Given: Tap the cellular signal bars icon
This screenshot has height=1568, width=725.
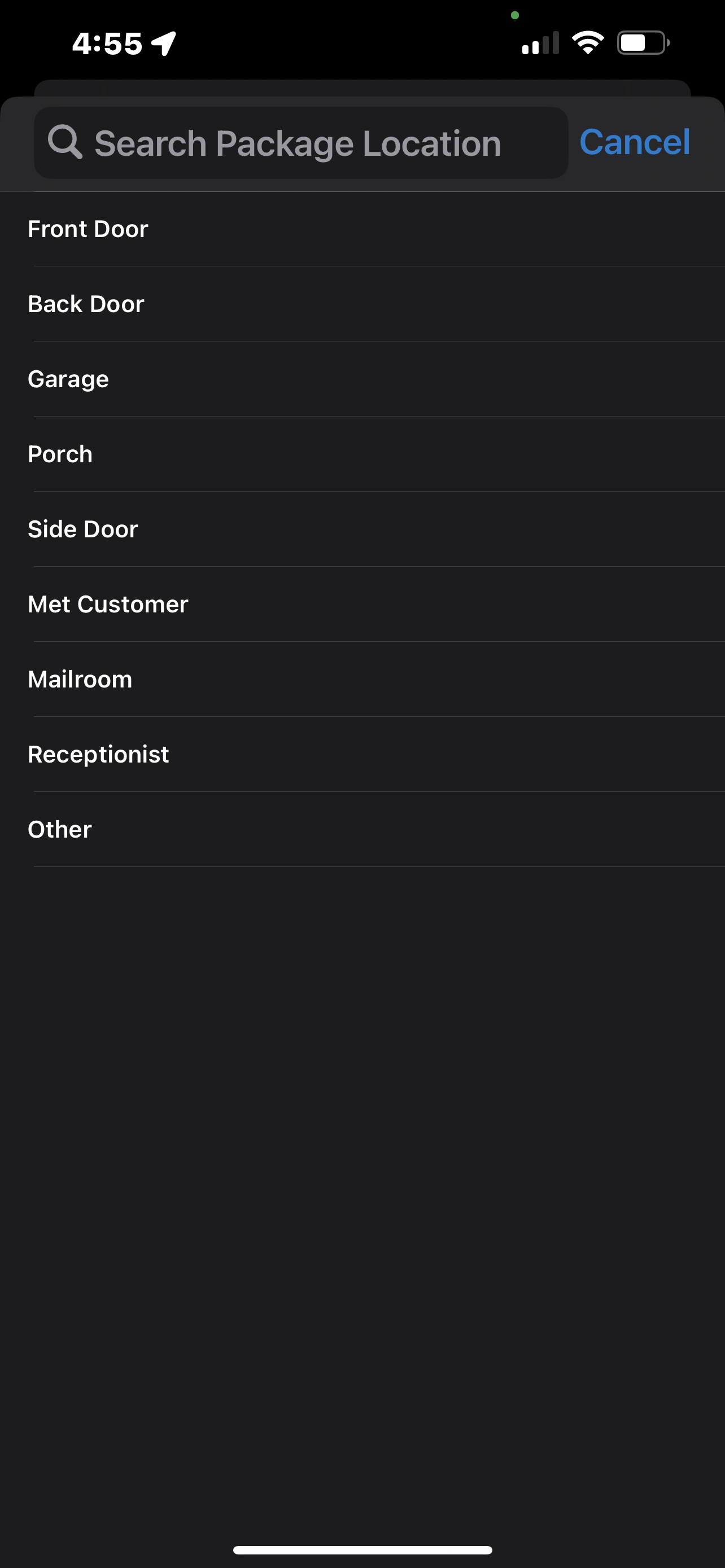Looking at the screenshot, I should click(540, 43).
